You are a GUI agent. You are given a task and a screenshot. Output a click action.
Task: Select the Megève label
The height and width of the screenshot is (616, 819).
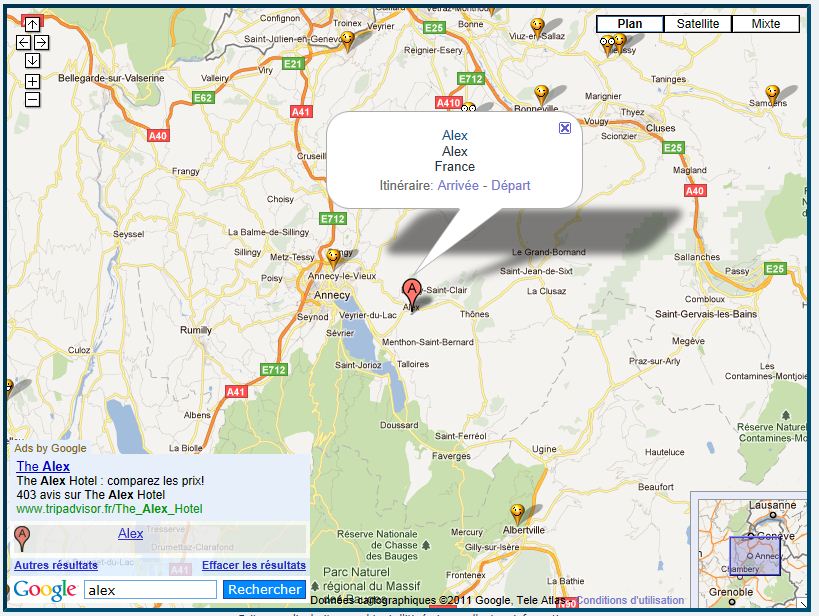coord(688,341)
